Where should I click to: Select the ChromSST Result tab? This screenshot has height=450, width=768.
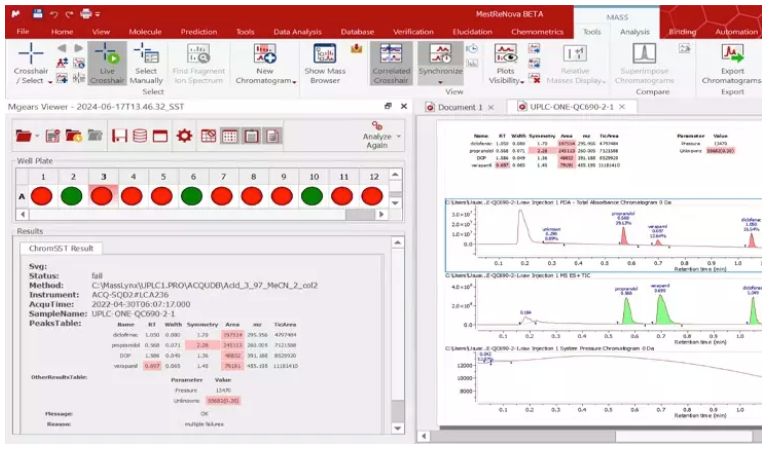point(61,248)
